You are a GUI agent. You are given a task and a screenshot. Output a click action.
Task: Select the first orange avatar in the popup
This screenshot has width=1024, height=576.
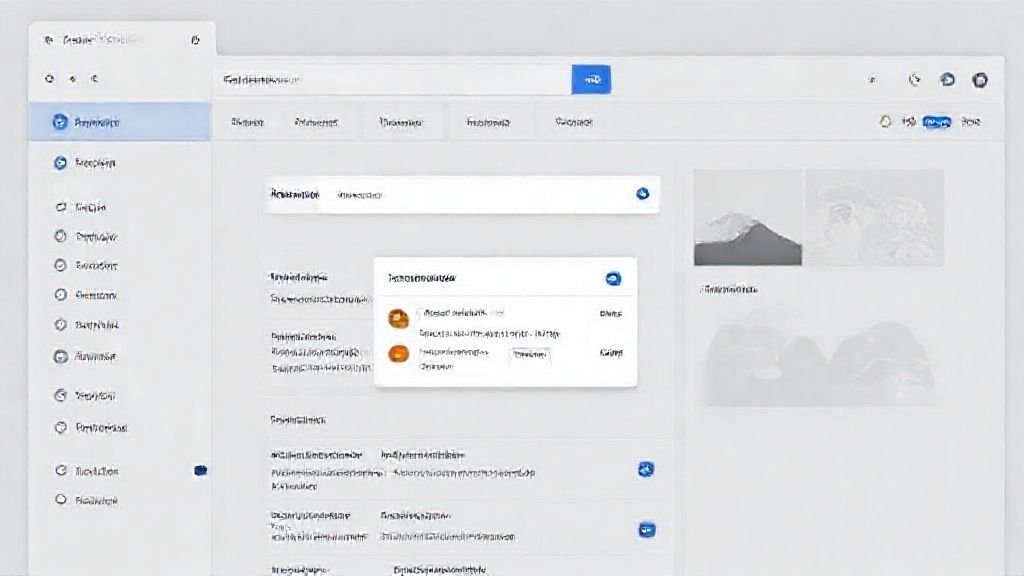coord(398,318)
